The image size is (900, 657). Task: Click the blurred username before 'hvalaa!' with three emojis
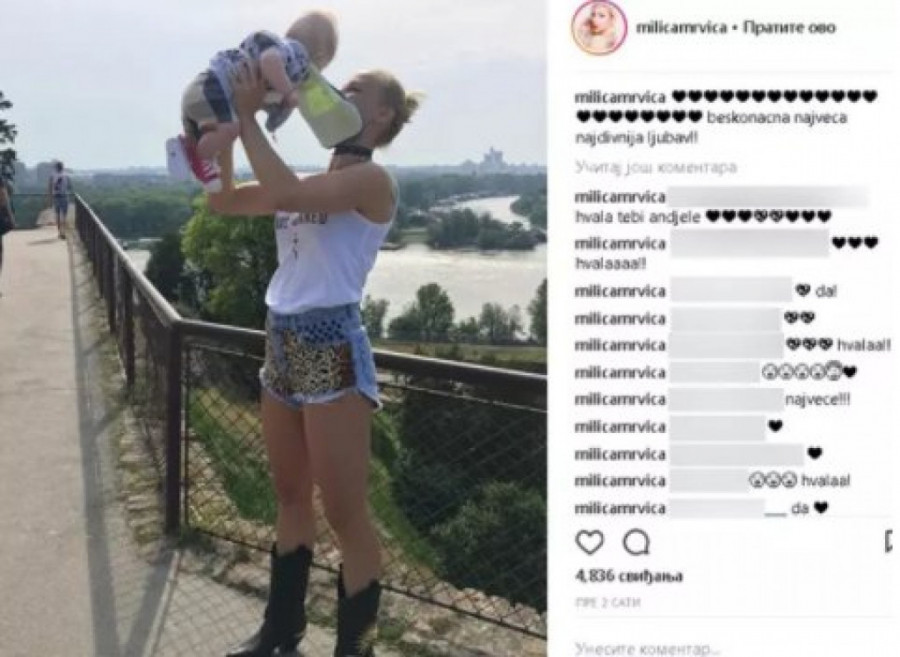point(727,345)
